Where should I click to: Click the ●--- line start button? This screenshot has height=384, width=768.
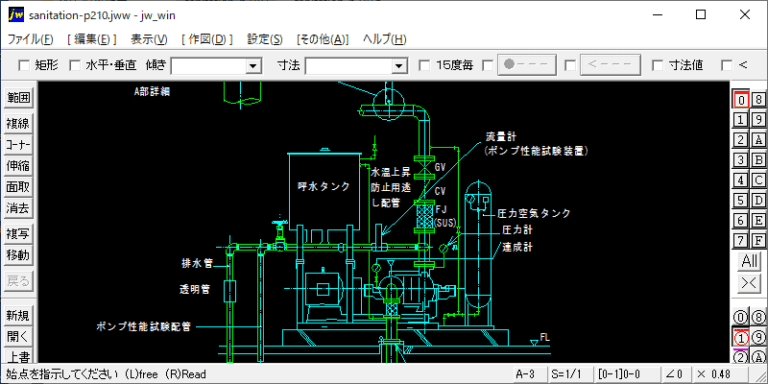528,65
